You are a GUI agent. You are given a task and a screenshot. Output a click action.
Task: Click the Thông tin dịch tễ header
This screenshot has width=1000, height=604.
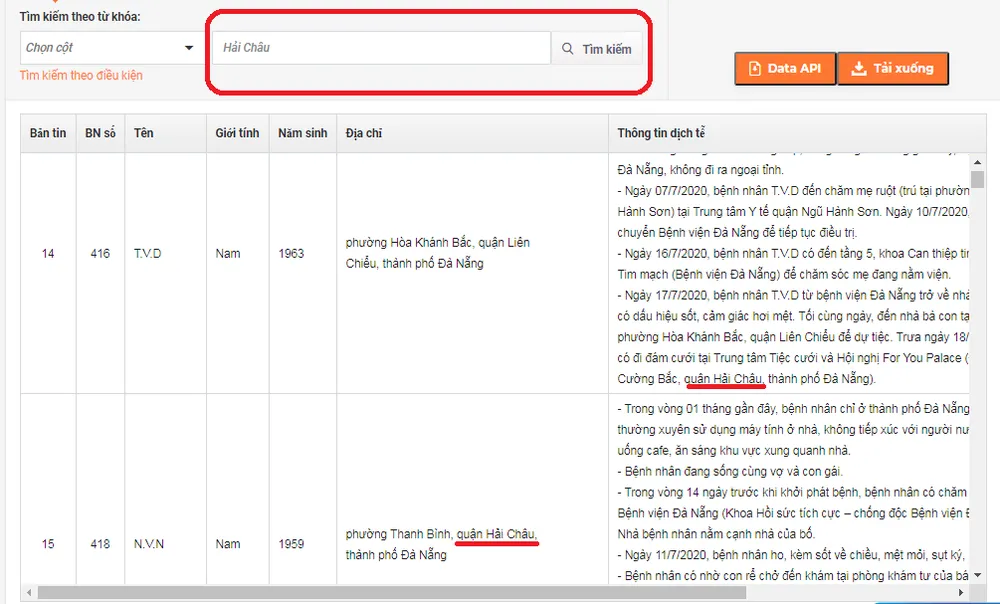point(662,133)
